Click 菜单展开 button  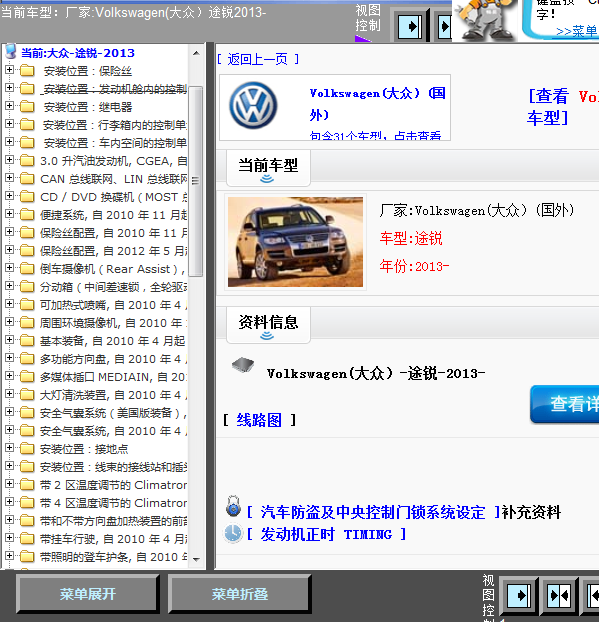(88, 594)
